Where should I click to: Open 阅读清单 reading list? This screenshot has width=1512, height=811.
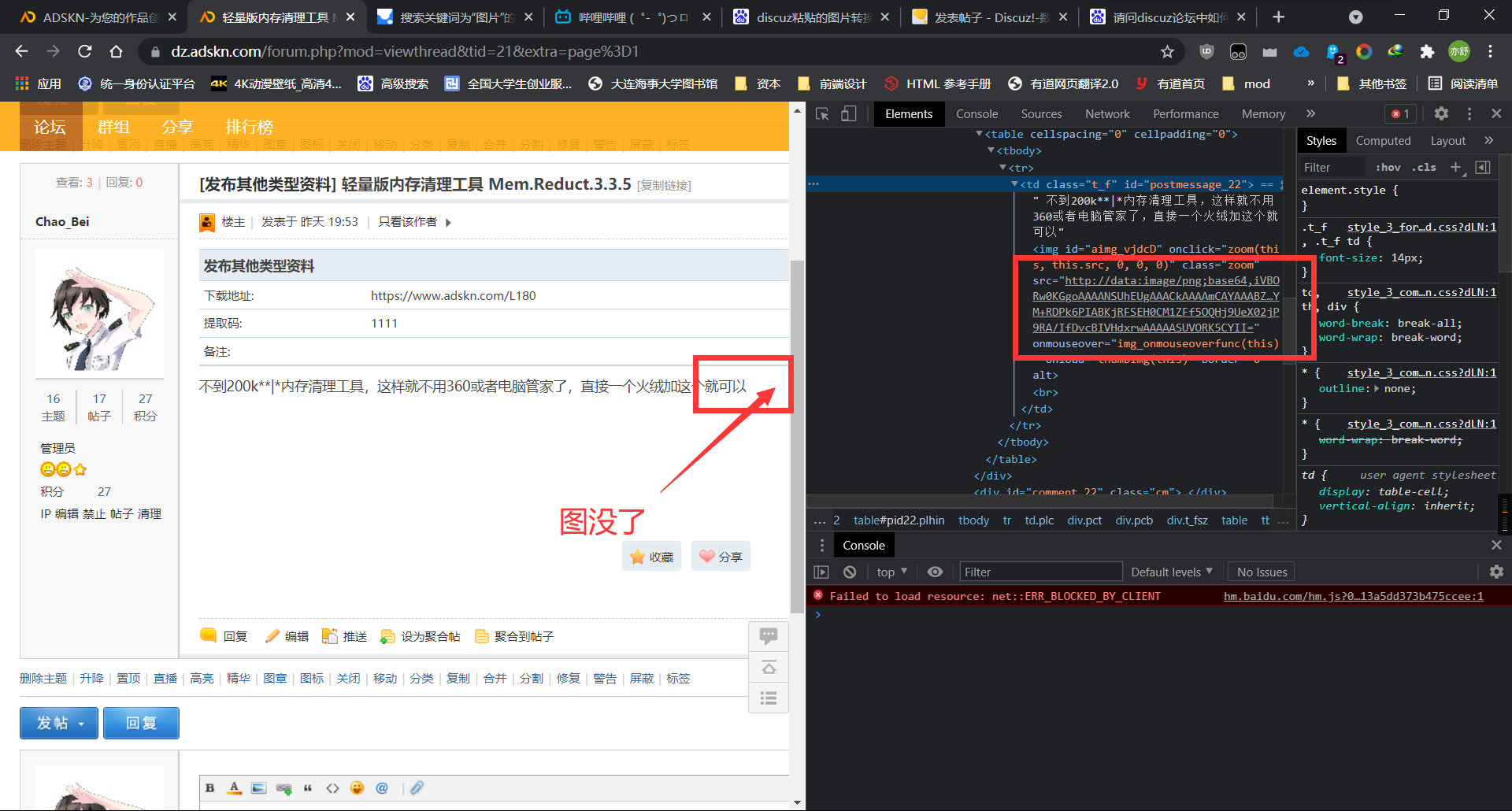click(1463, 83)
